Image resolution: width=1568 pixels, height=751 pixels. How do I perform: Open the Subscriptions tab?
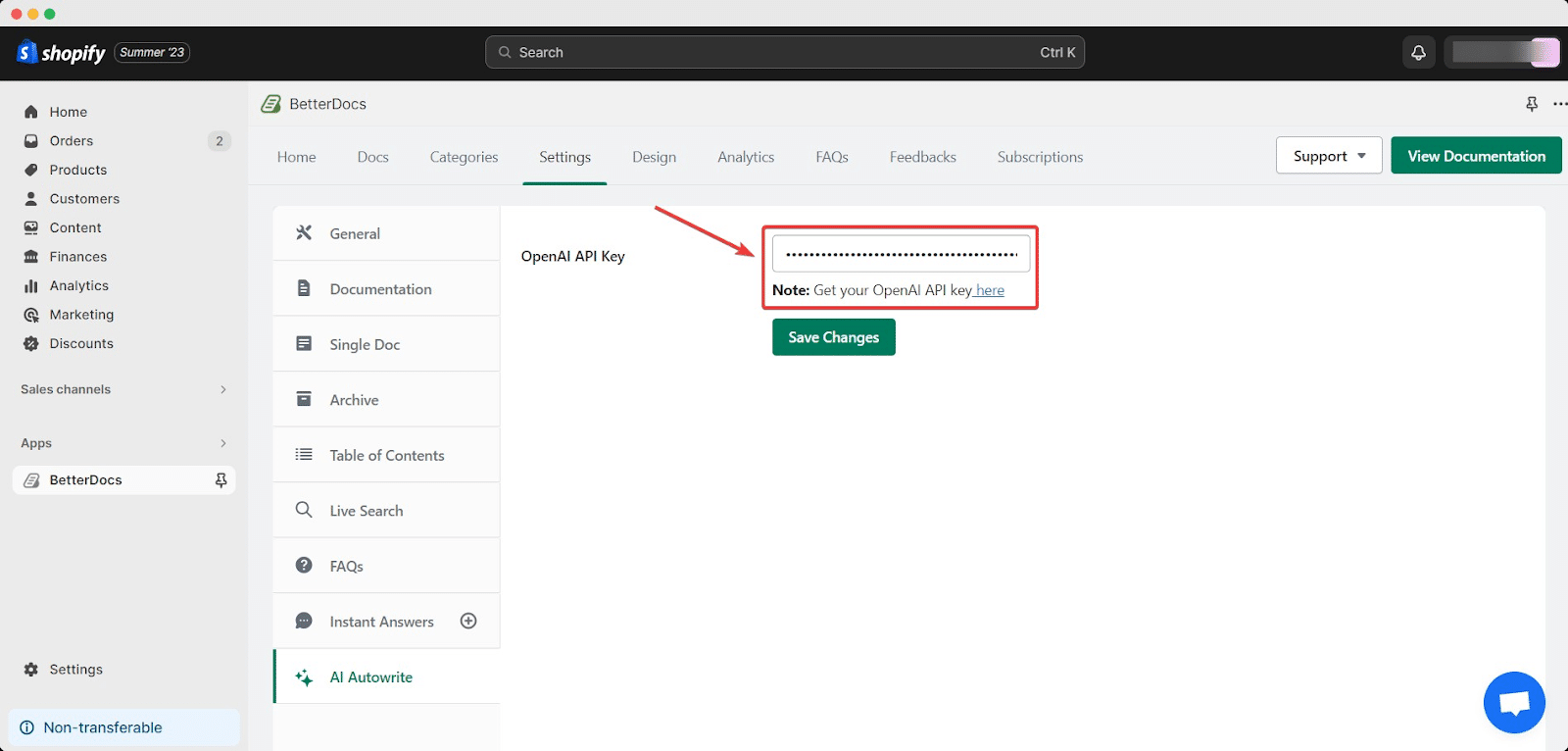pyautogui.click(x=1041, y=157)
